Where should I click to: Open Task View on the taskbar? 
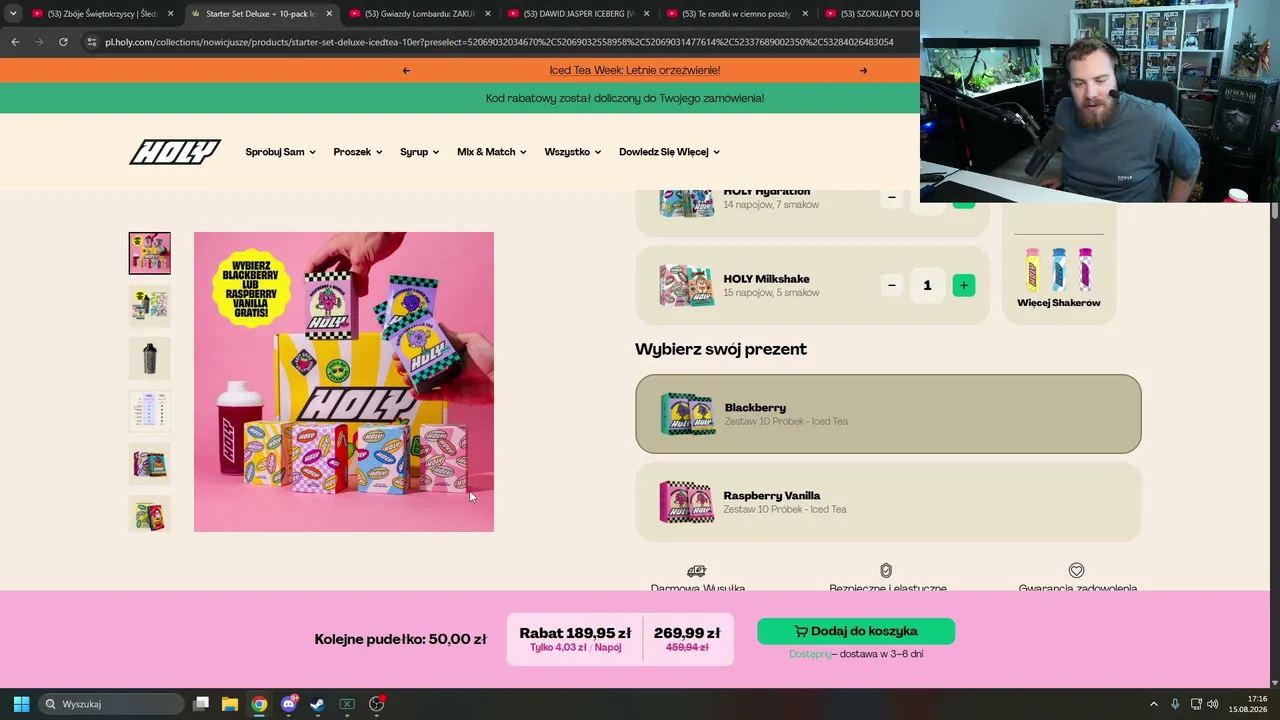click(x=201, y=704)
